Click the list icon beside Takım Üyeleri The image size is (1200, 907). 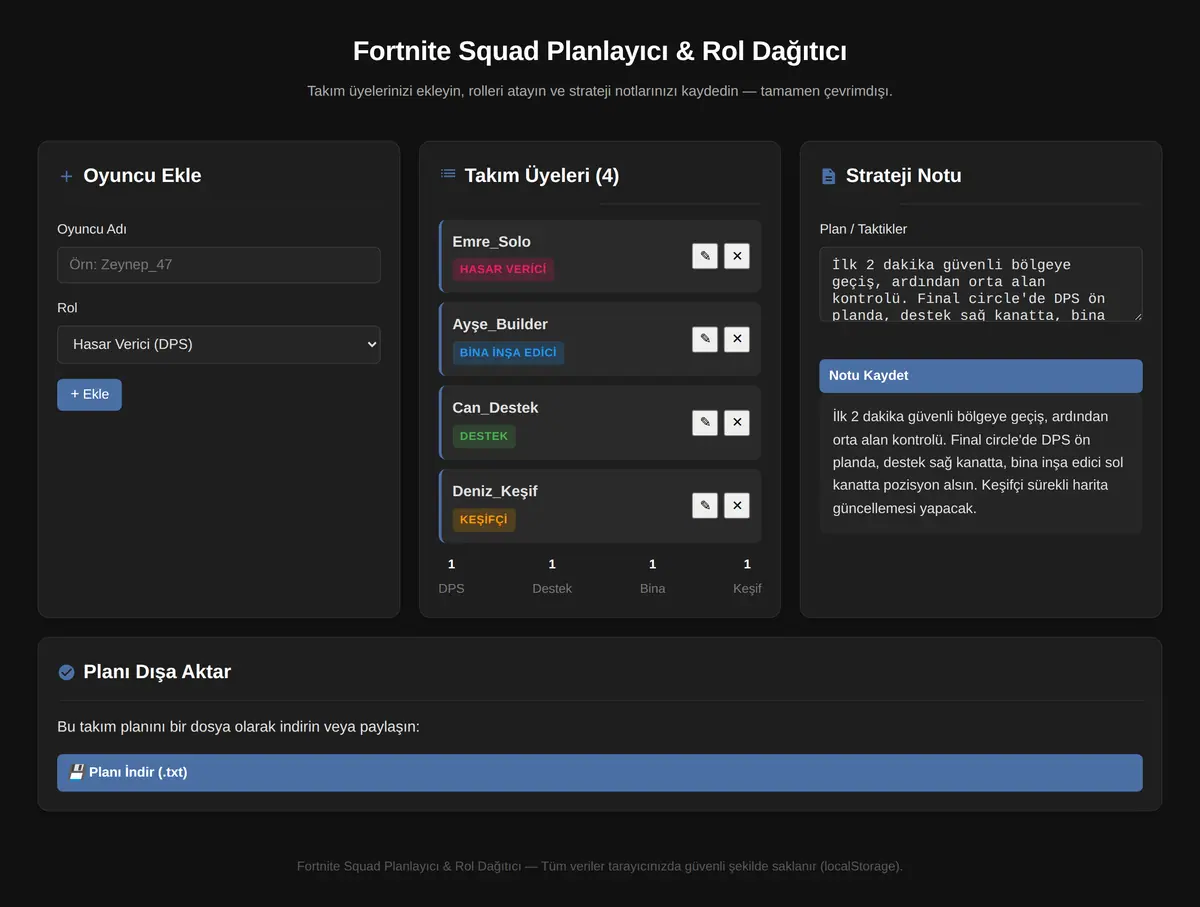coord(448,174)
